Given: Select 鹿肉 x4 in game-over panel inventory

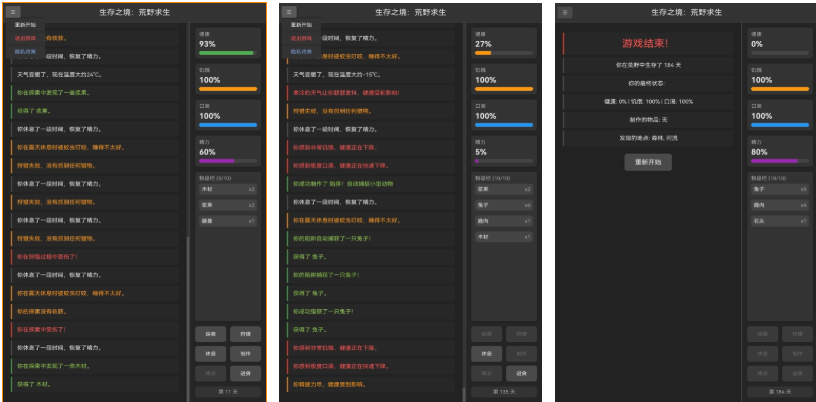Looking at the screenshot, I should click(780, 205).
